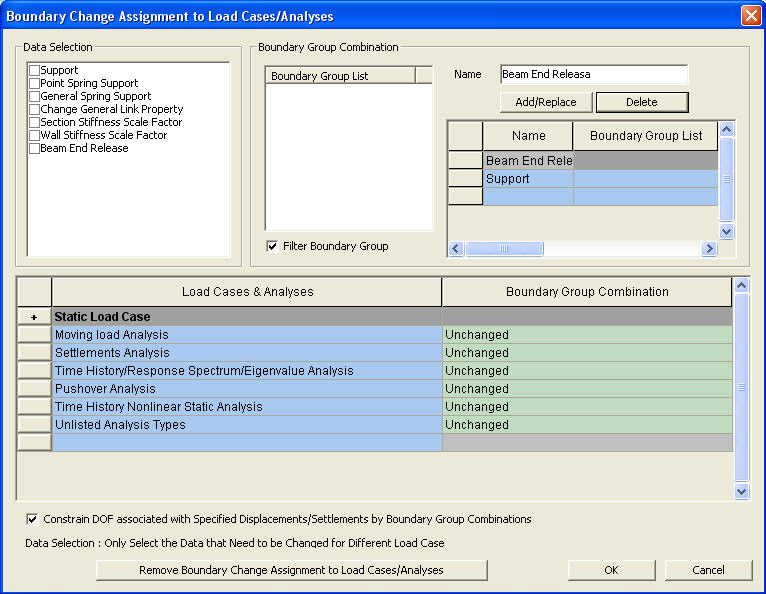Open Moving load Analysis combination cell
Image resolution: width=766 pixels, height=594 pixels.
587,335
